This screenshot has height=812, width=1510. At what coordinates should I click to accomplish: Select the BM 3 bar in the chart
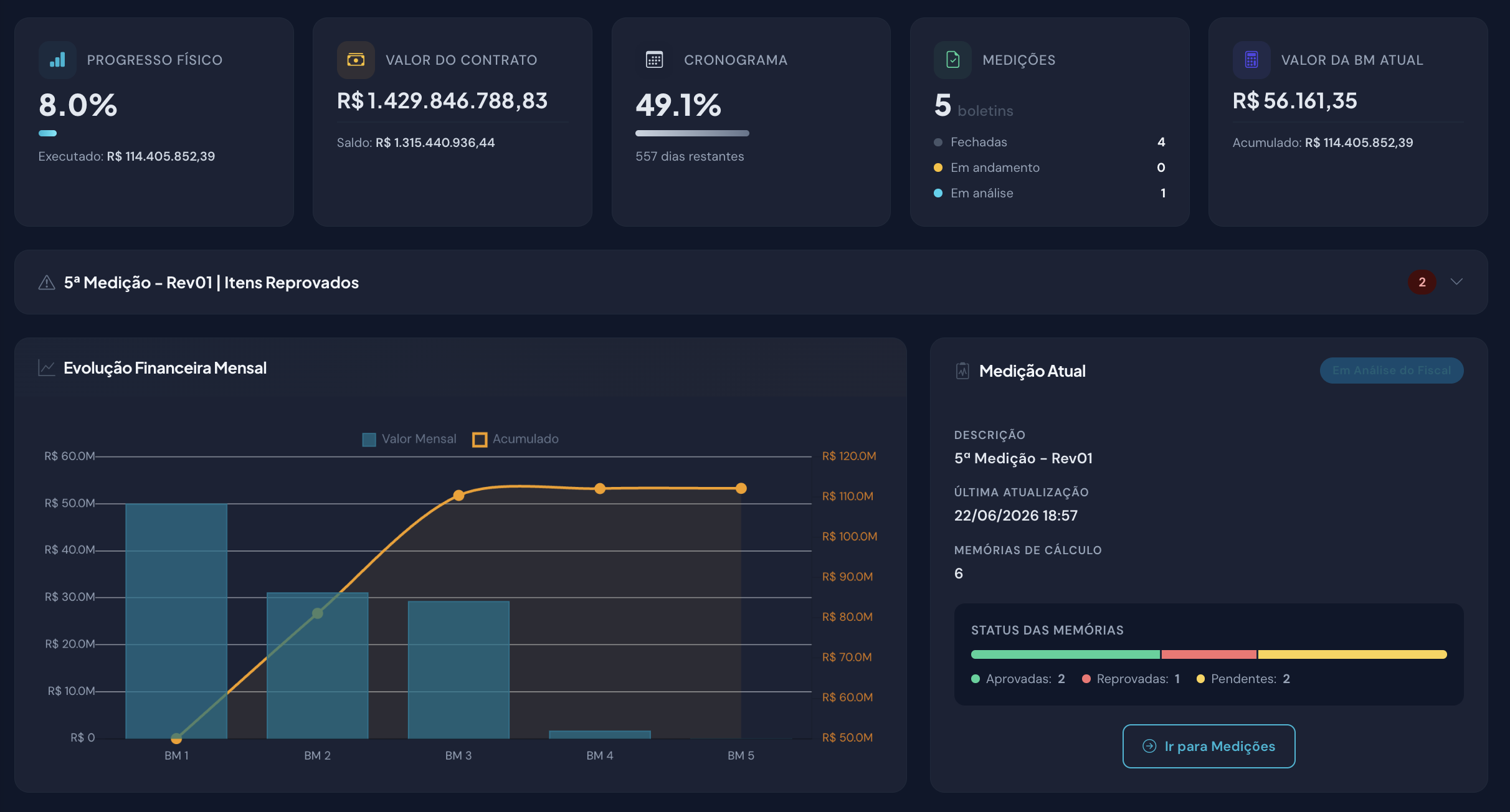coord(458,669)
